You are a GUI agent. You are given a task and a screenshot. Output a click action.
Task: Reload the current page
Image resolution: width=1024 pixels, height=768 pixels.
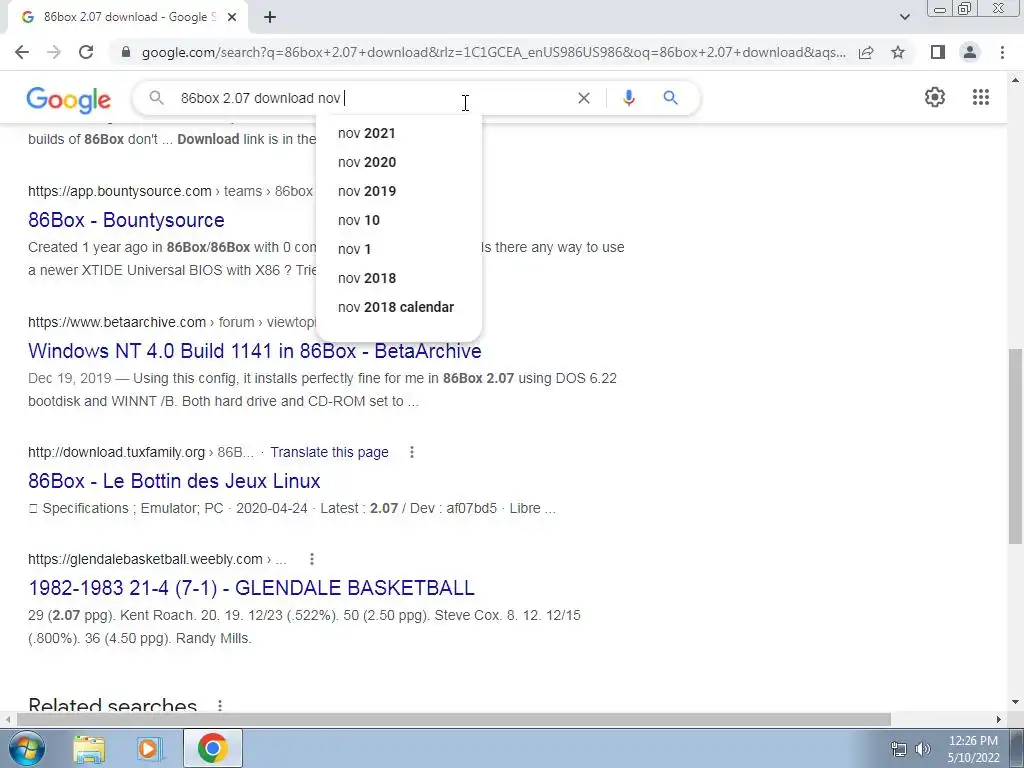[86, 52]
